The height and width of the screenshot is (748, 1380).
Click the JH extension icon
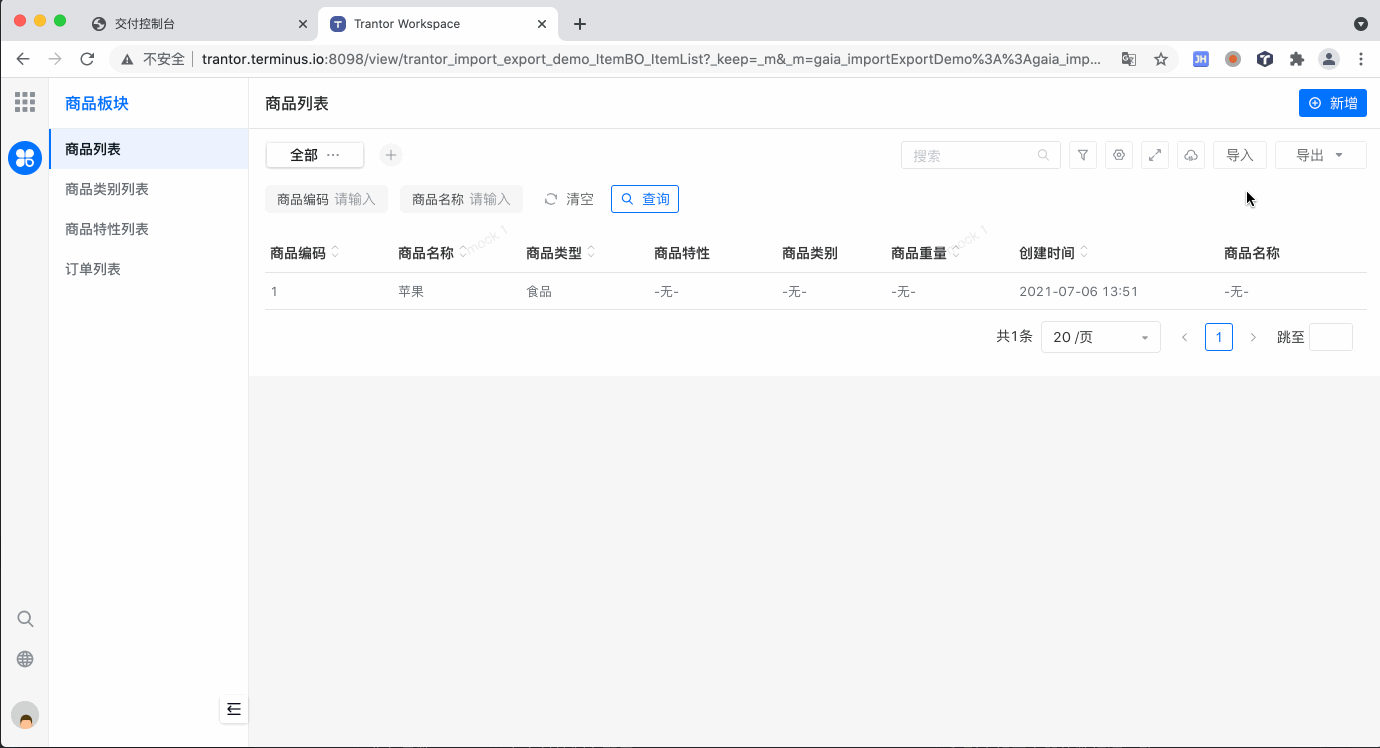(1201, 59)
